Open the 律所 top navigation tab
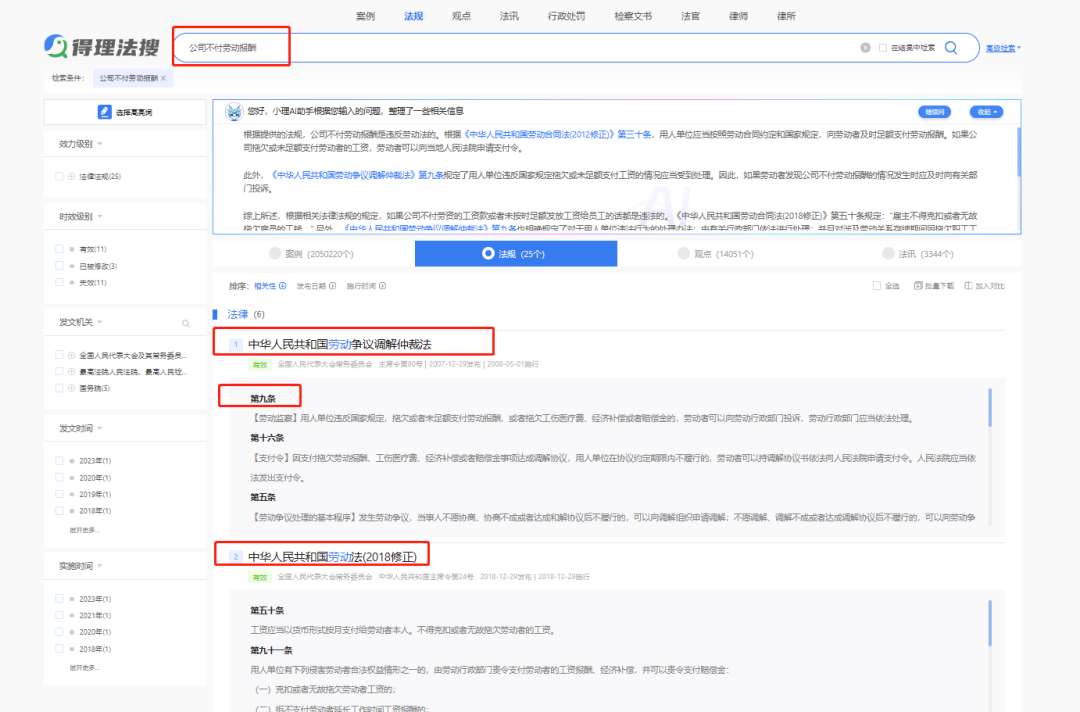This screenshot has height=712, width=1080. click(x=786, y=16)
